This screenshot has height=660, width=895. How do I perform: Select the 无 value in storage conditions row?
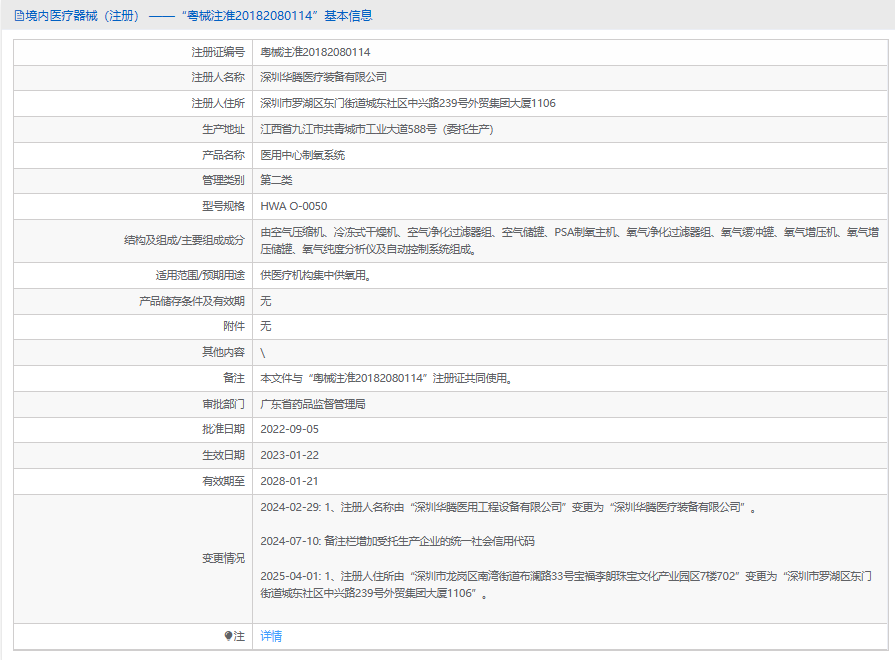pos(266,301)
